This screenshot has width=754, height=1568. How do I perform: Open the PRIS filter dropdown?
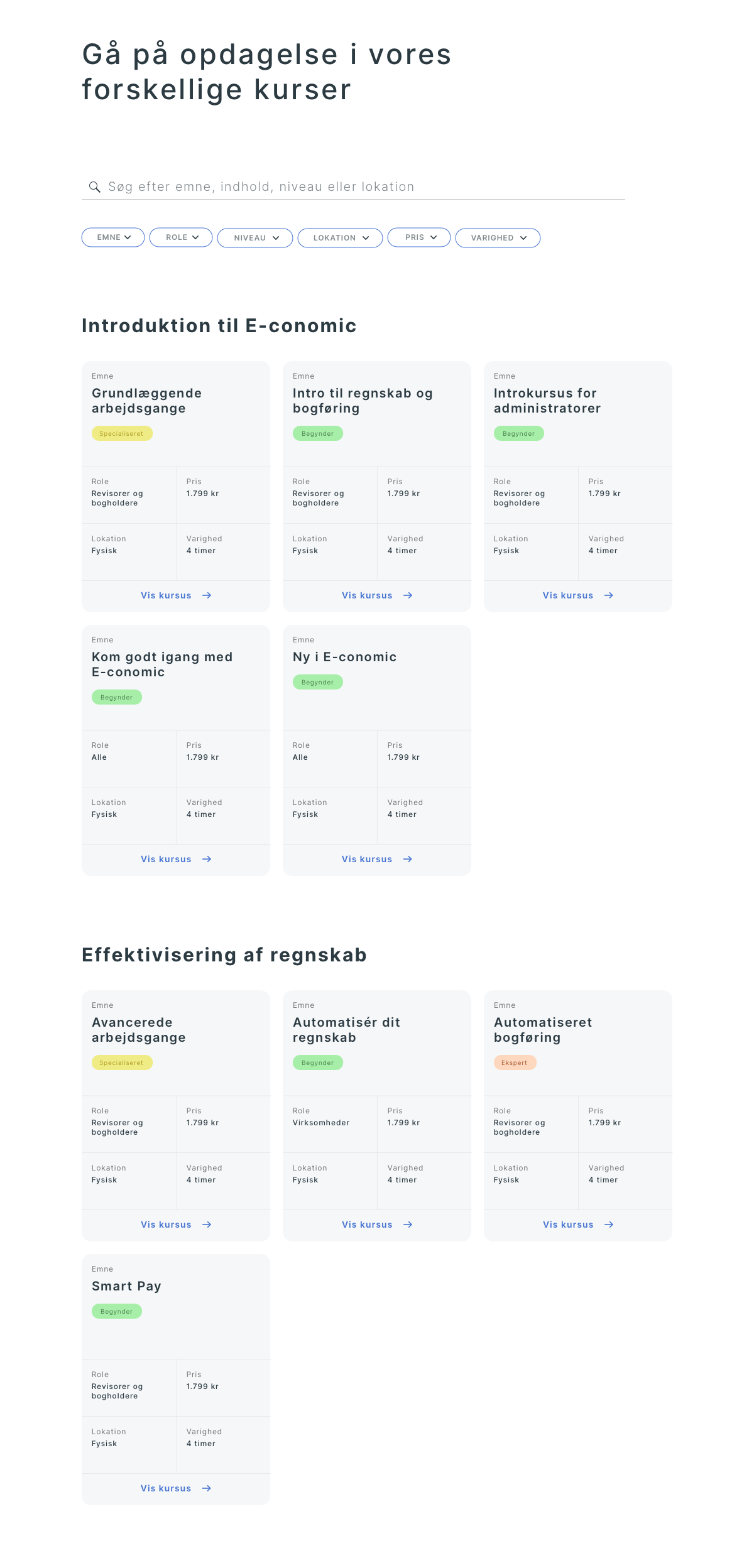[419, 237]
